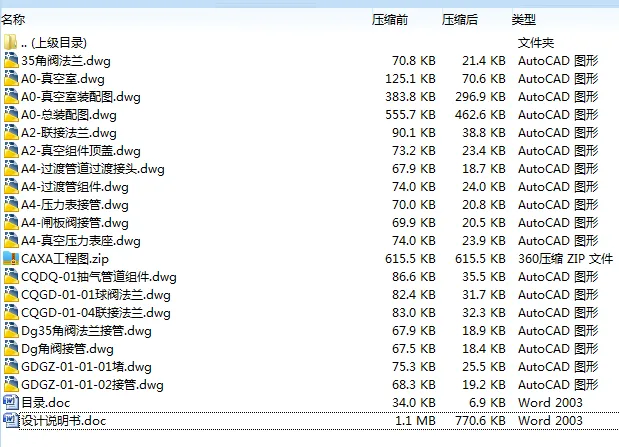This screenshot has height=447, width=619.
Task: Sort by the 压缩前 column header
Action: pos(390,19)
